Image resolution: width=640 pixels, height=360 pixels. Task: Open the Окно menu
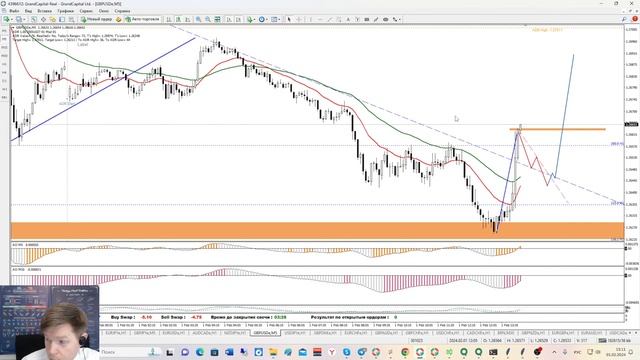tap(104, 11)
